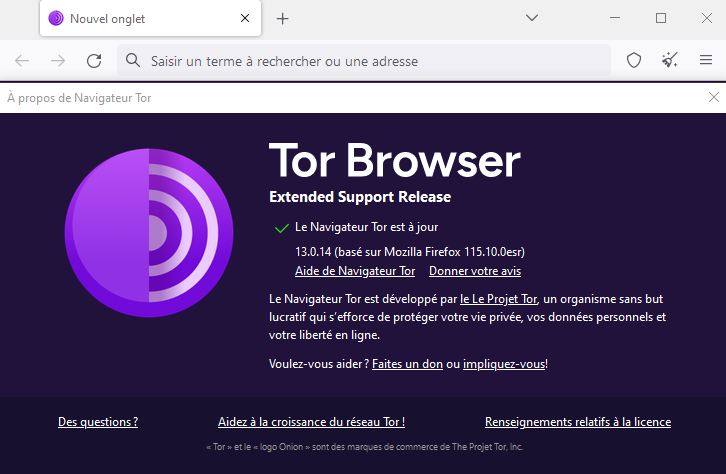Click the back navigation arrow
Viewport: 726px width, 474px height.
click(x=22, y=61)
